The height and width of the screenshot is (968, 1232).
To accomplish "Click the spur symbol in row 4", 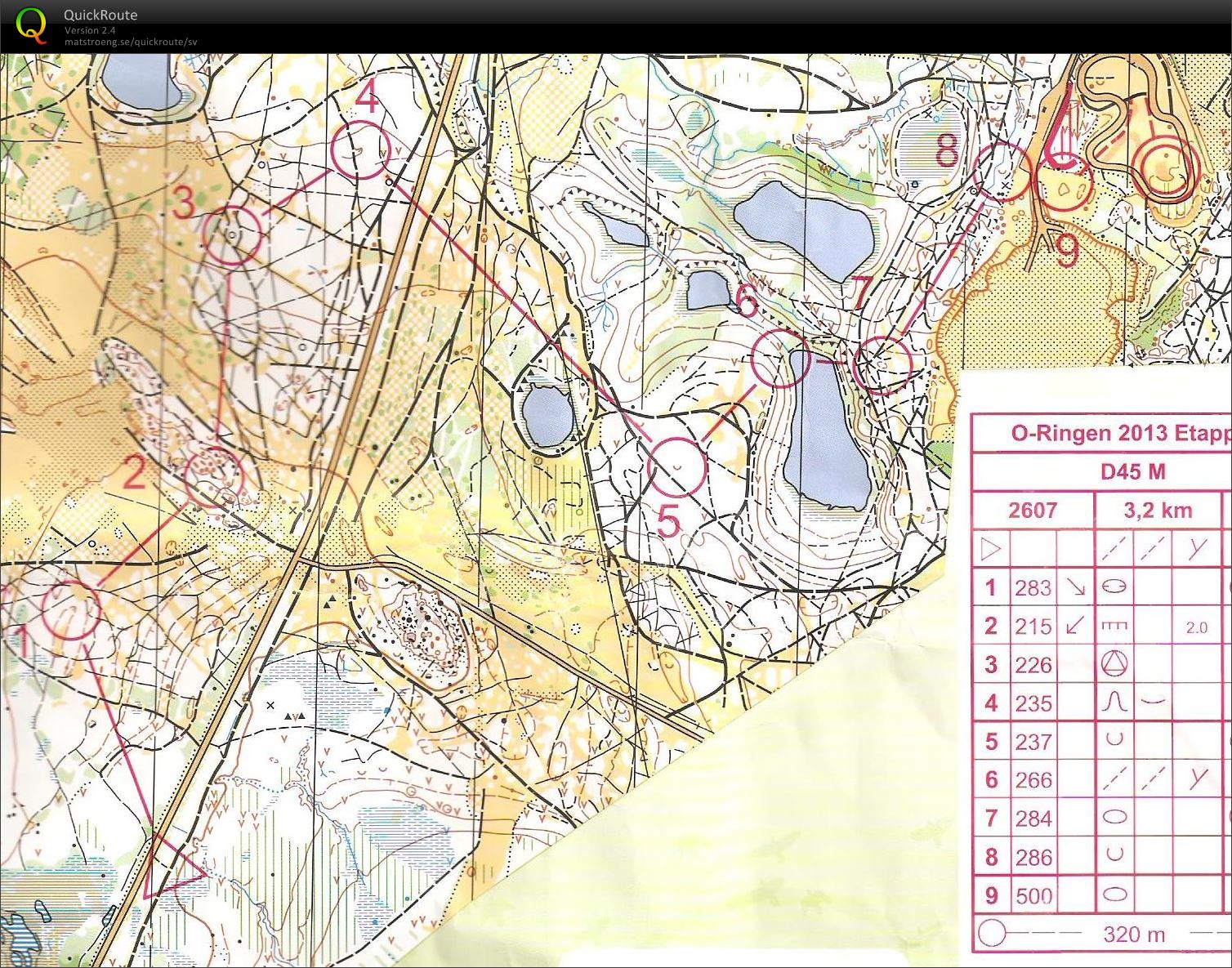I will coord(1115,703).
